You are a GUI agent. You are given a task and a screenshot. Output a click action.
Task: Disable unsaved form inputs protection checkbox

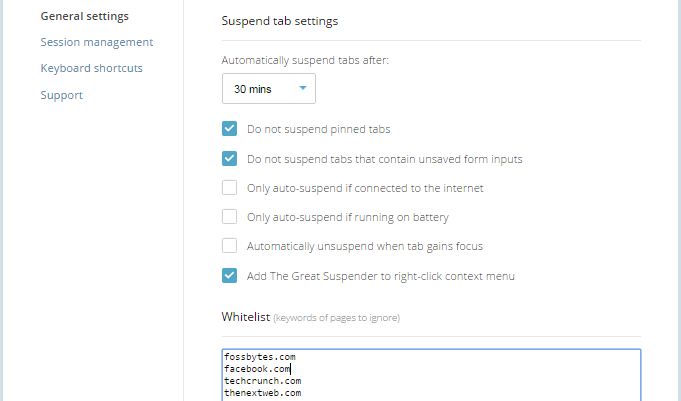coord(230,158)
